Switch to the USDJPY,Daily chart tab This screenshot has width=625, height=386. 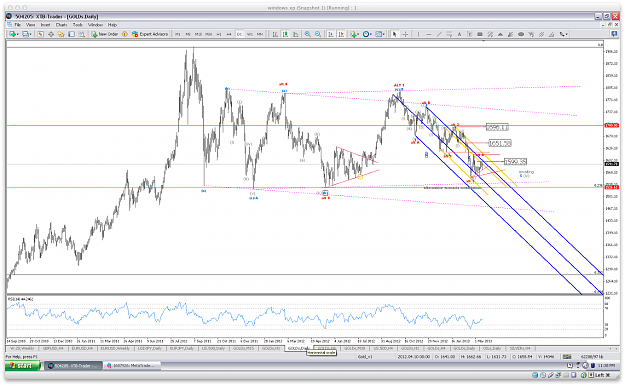(149, 348)
